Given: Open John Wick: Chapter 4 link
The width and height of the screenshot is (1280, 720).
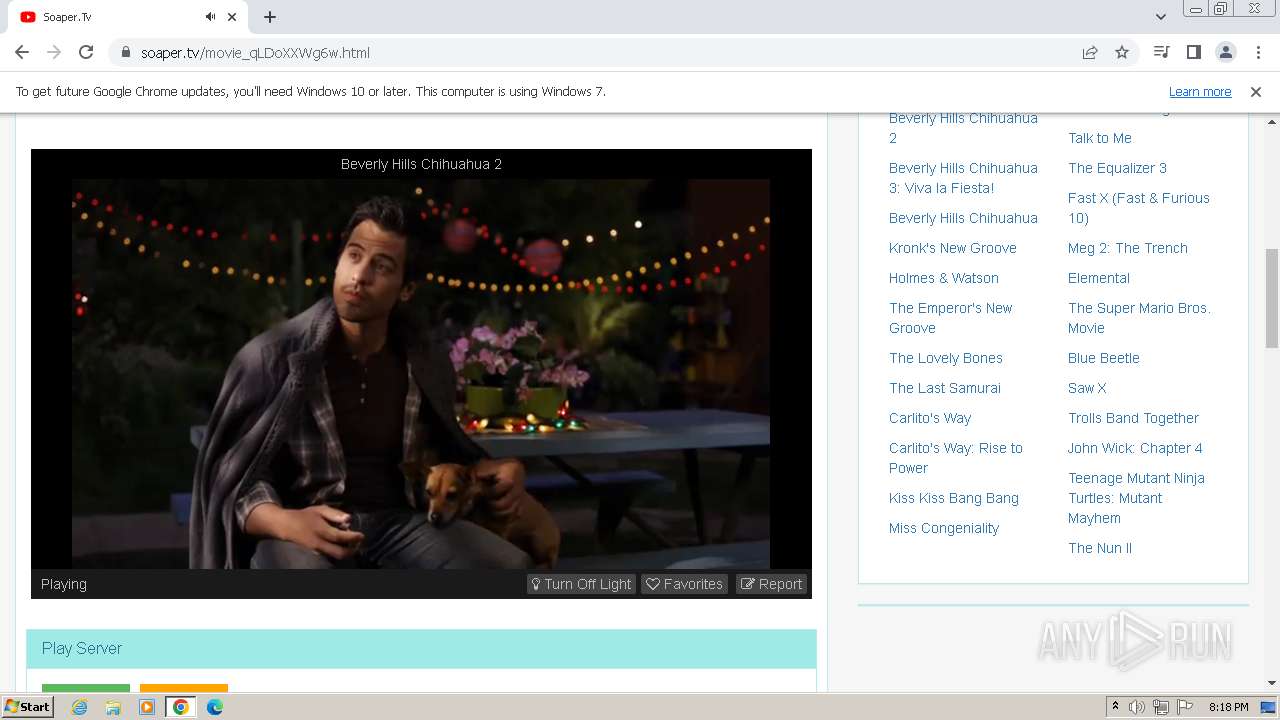Looking at the screenshot, I should click(1135, 448).
